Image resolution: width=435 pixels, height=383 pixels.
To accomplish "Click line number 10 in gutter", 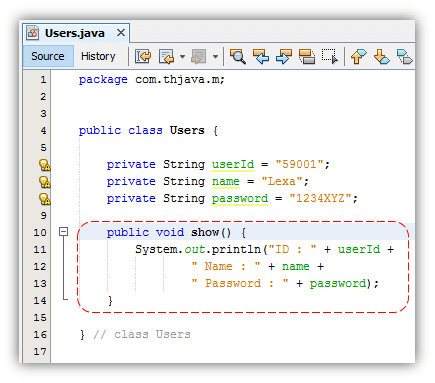I will click(40, 233).
